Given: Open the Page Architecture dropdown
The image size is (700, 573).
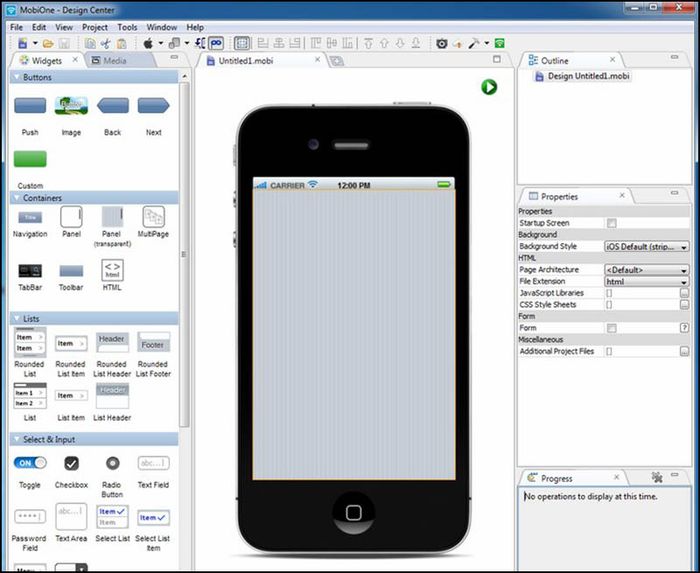Looking at the screenshot, I should coord(646,270).
